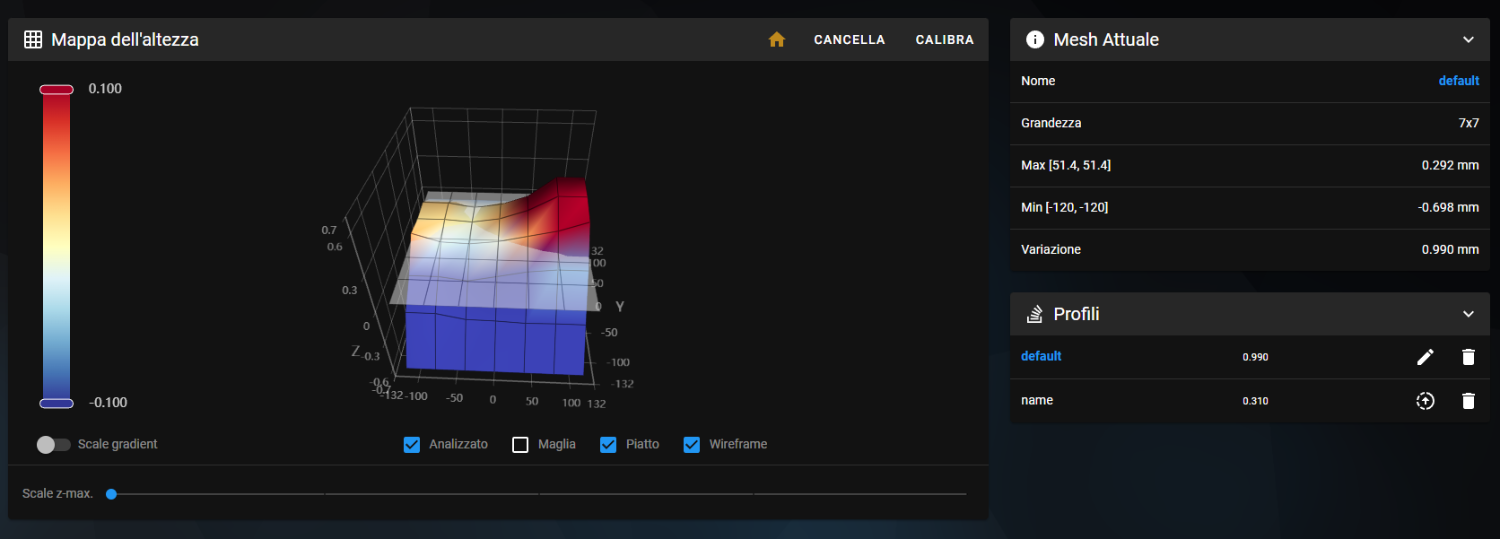
Task: Disable the Wireframe checkbox
Action: tap(691, 445)
